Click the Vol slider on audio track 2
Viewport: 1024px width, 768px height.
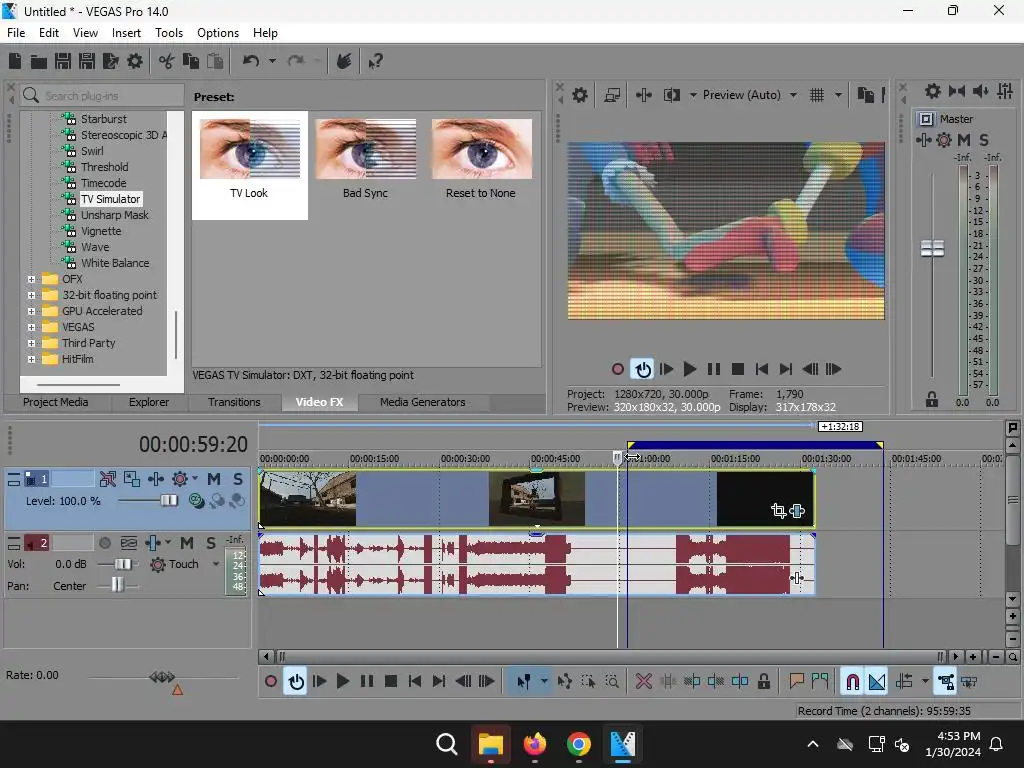pos(122,564)
